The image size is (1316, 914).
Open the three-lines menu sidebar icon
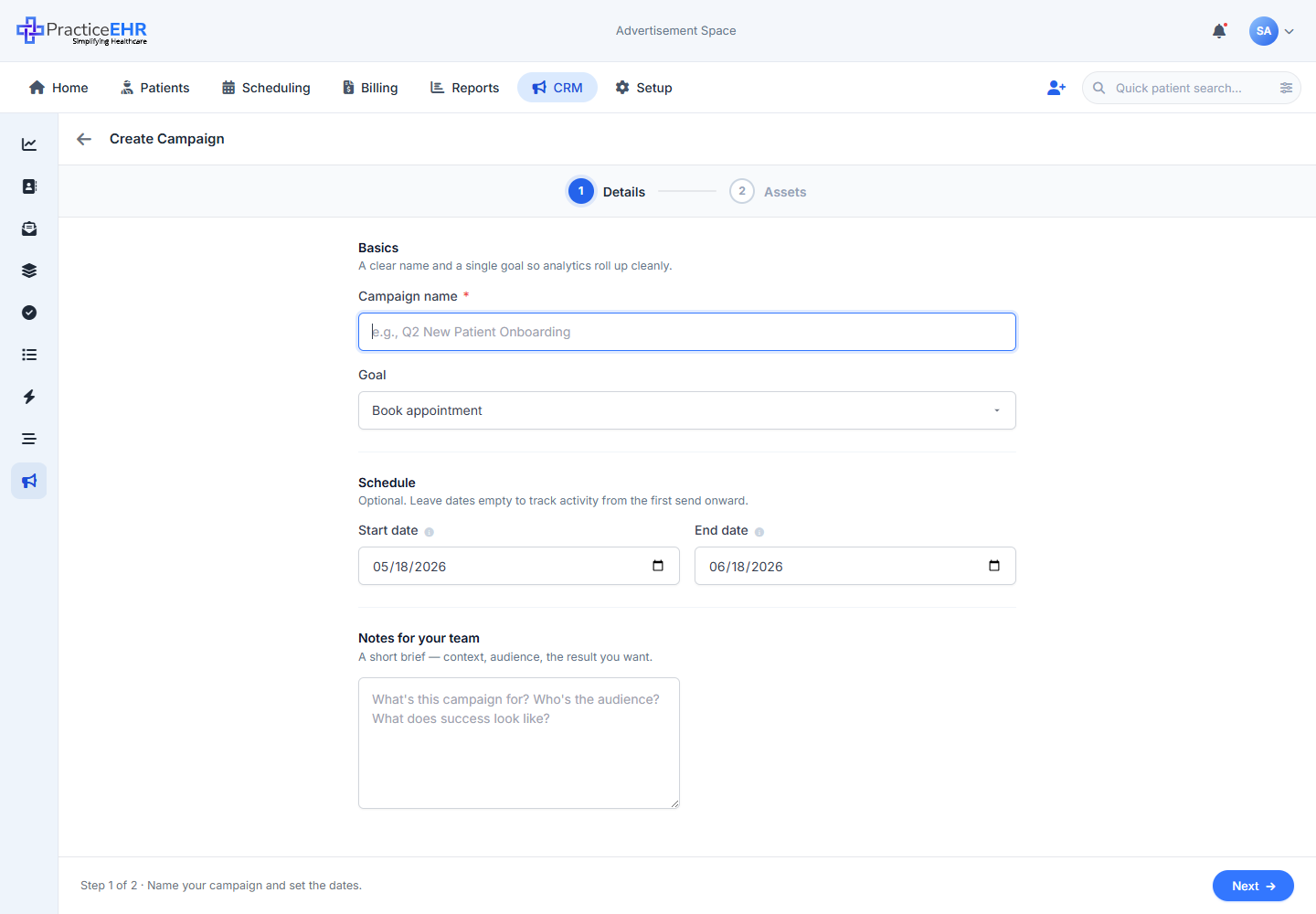[x=29, y=439]
